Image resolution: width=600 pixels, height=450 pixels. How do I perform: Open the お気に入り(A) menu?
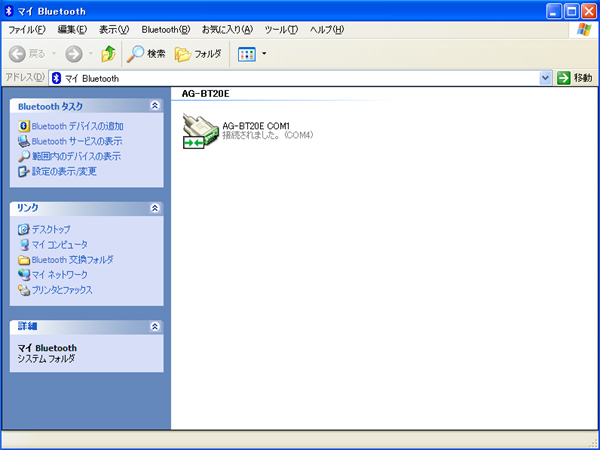(227, 29)
